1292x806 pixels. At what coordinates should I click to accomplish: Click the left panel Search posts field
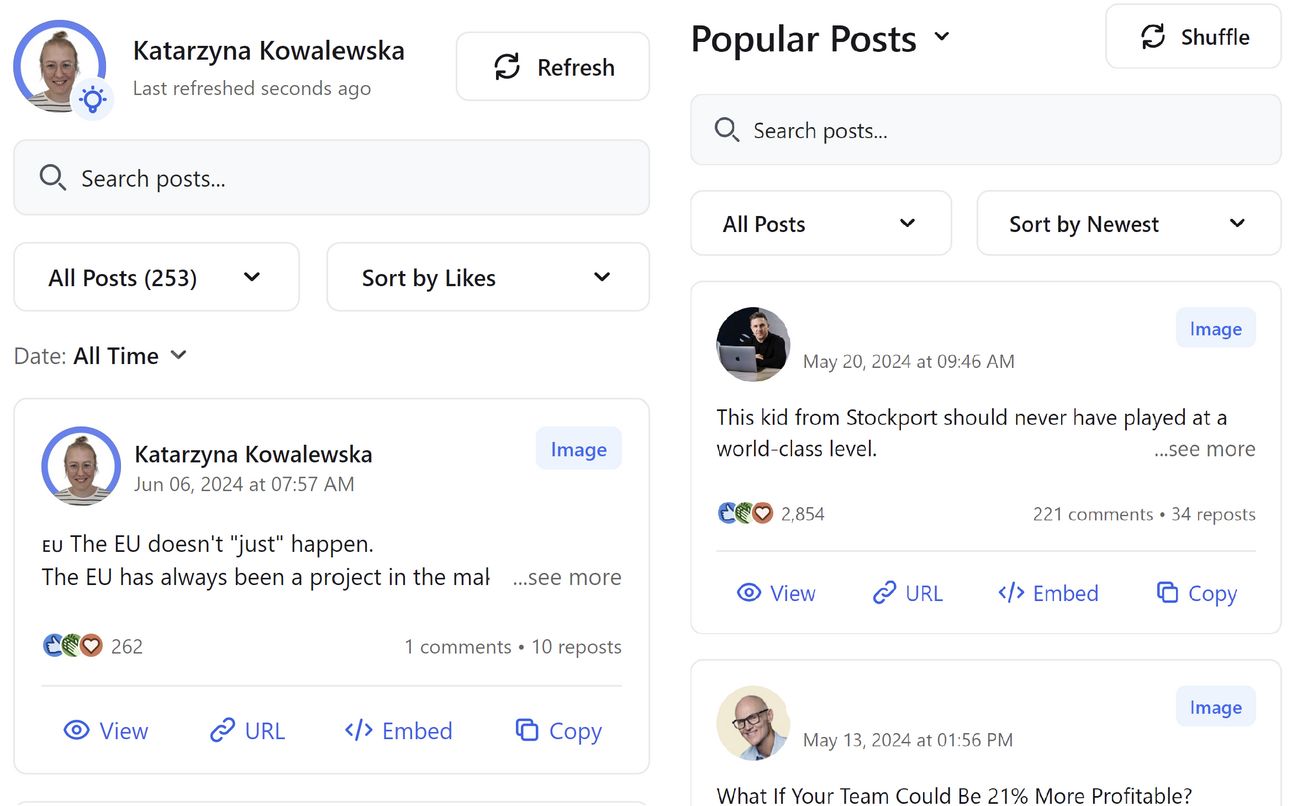point(331,178)
